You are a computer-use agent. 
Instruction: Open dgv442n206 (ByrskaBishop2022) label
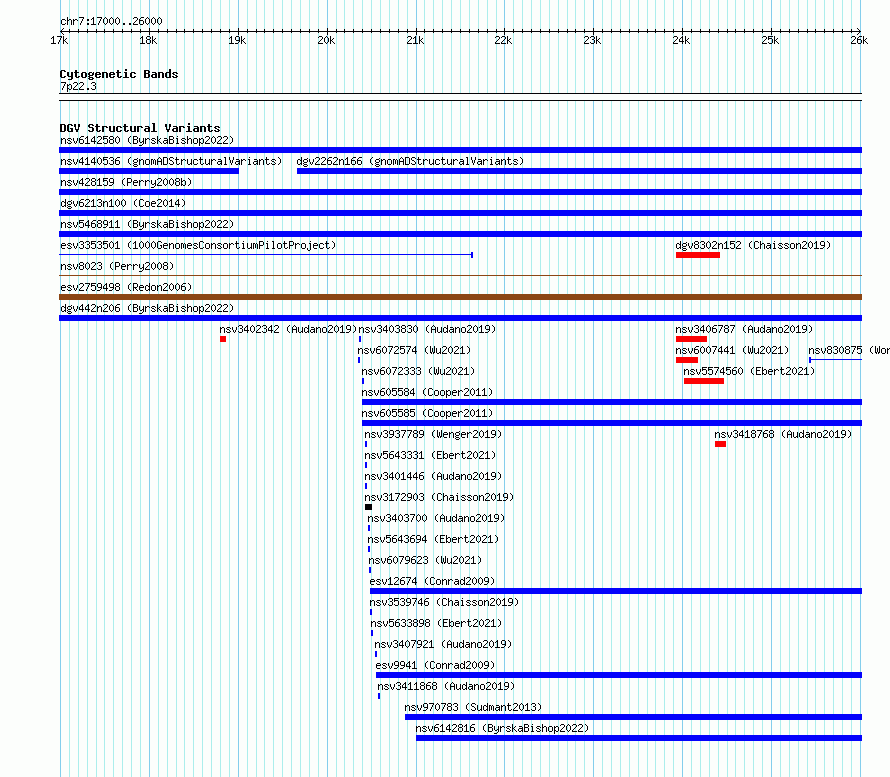tap(147, 308)
